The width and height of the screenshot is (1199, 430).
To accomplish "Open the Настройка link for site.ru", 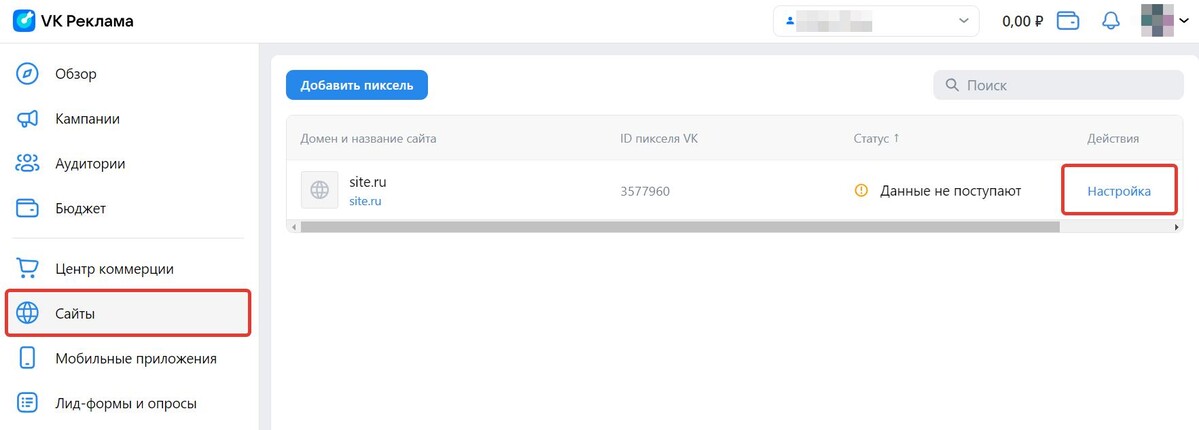I will (1119, 191).
